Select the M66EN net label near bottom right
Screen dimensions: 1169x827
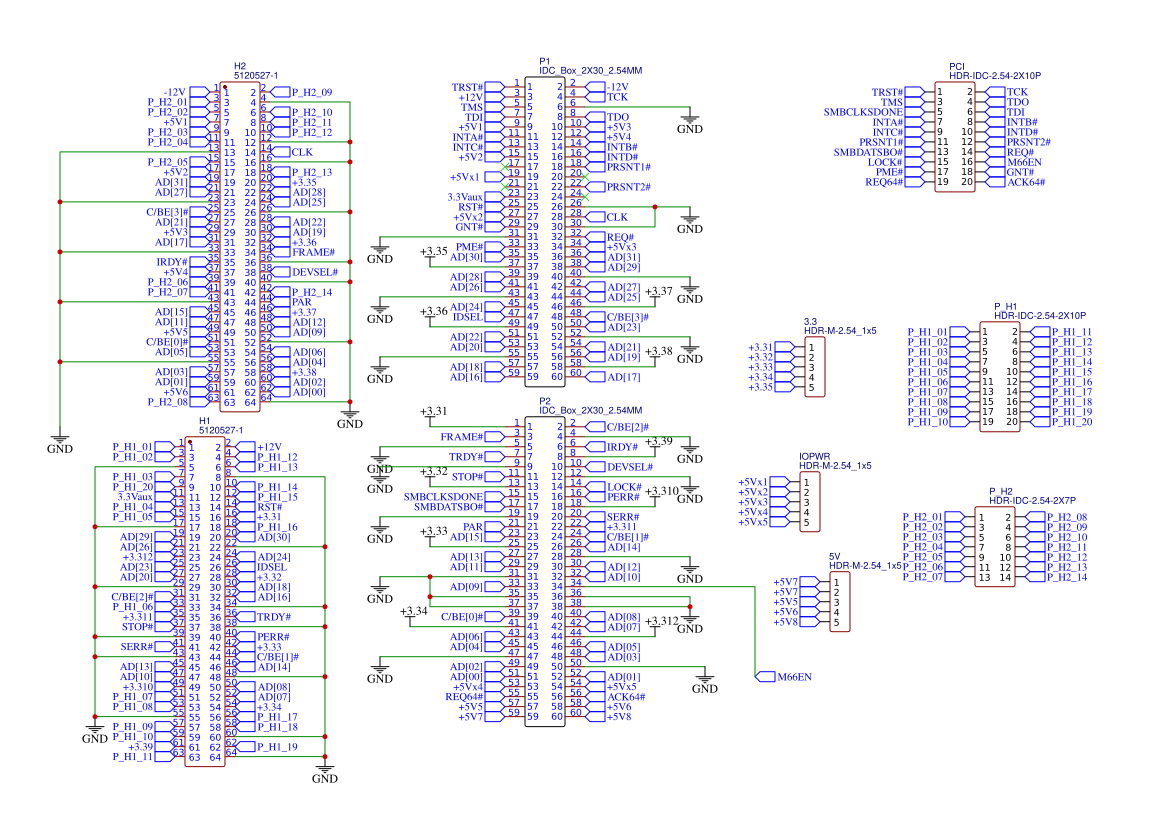pos(795,677)
